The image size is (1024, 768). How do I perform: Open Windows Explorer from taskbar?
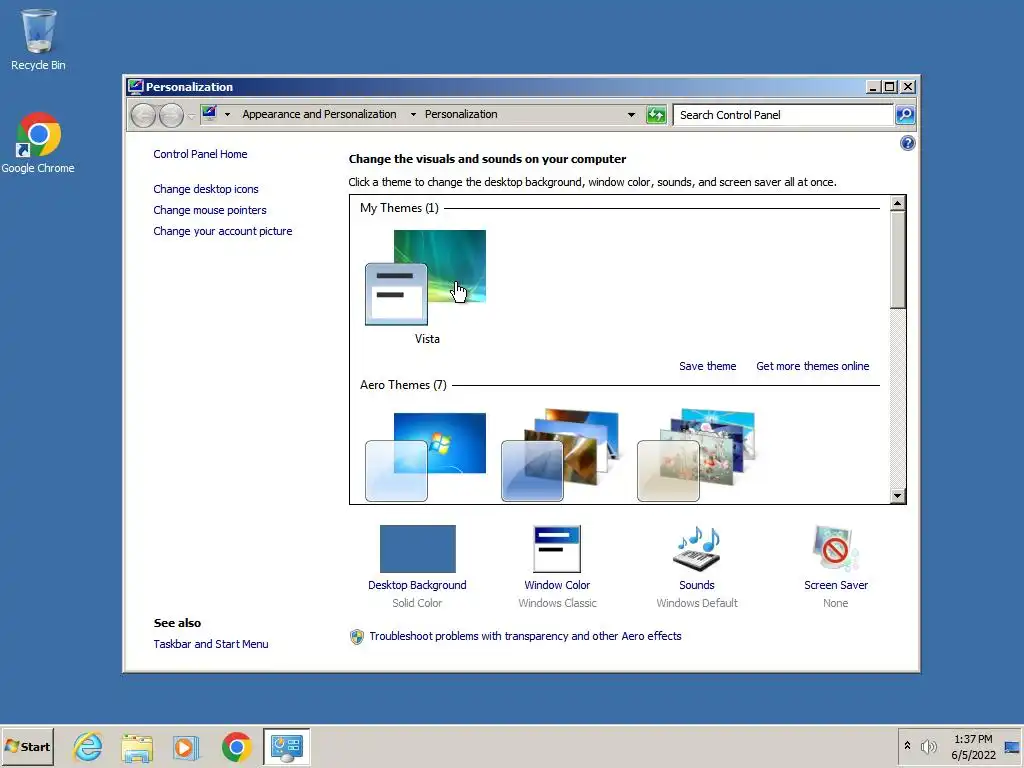pos(137,747)
